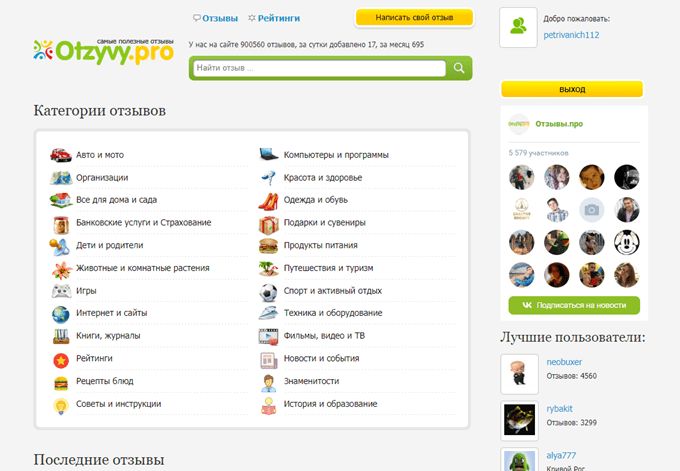The width and height of the screenshot is (680, 471).
Task: Open the Техника и оборудование category link
Action: coord(333,313)
